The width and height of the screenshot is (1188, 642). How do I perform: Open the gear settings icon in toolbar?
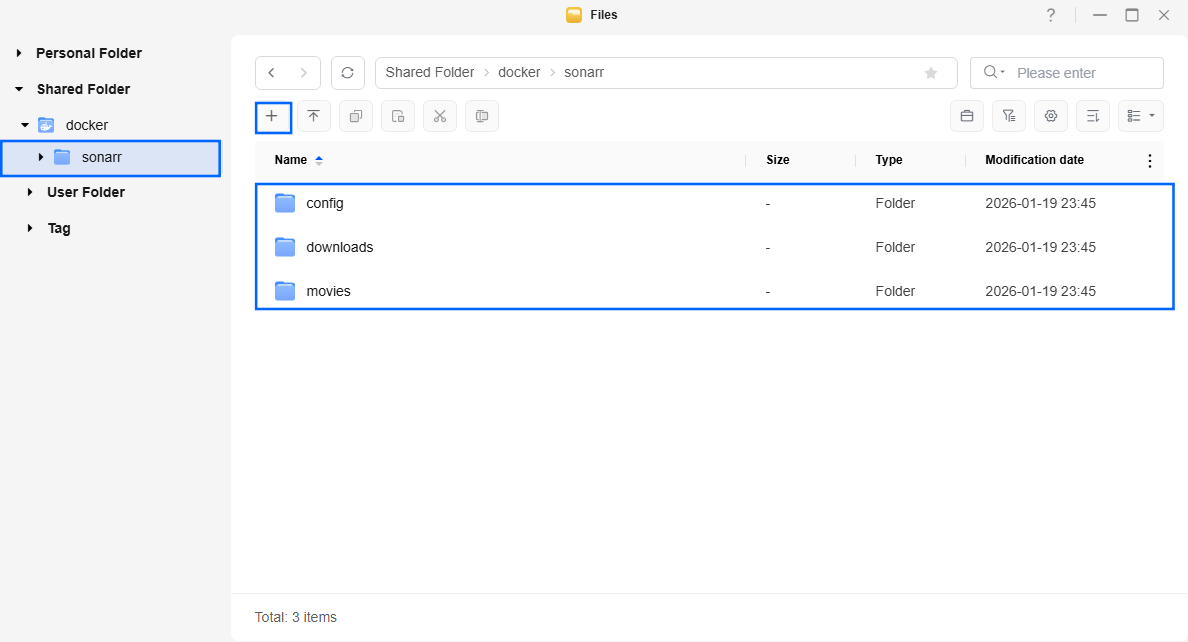click(x=1050, y=116)
